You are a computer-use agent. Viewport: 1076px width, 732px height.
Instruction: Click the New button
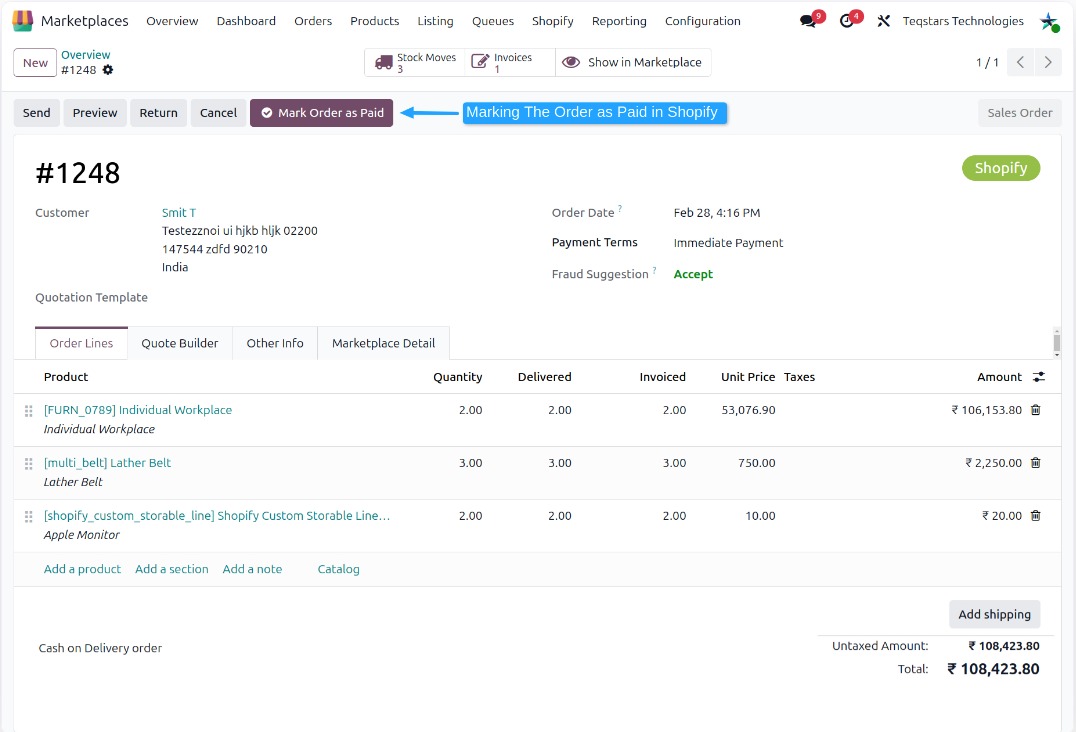35,63
